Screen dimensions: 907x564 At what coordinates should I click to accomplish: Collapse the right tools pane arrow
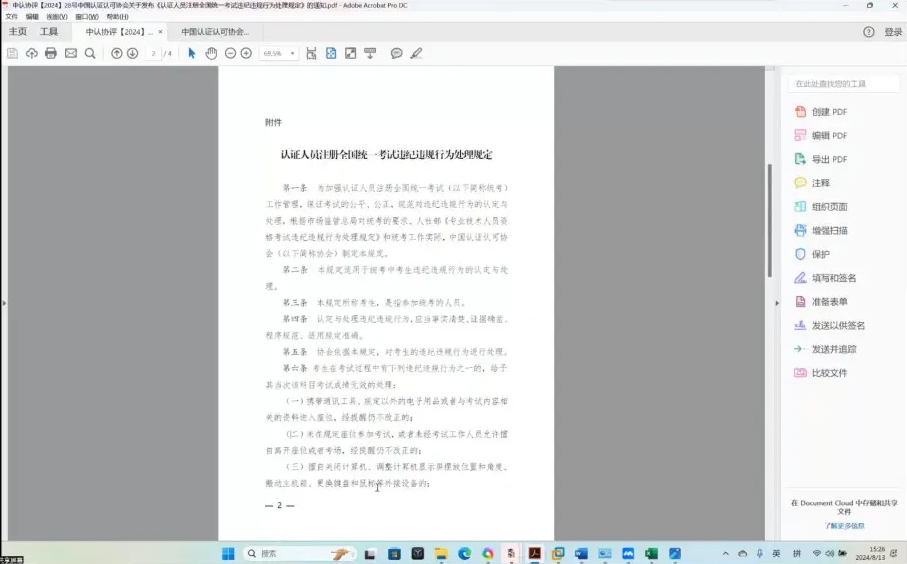(777, 303)
